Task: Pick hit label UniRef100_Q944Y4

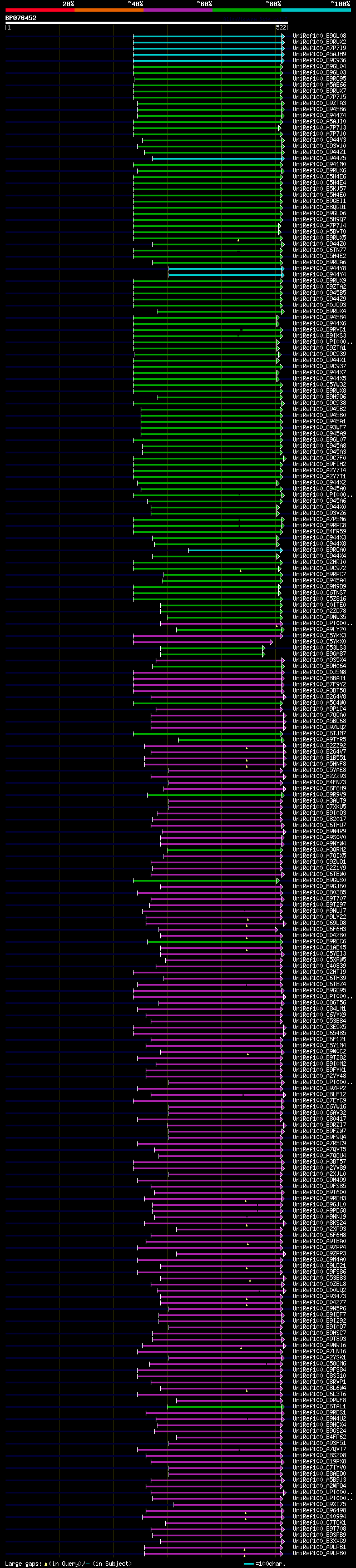Action: click(x=319, y=275)
